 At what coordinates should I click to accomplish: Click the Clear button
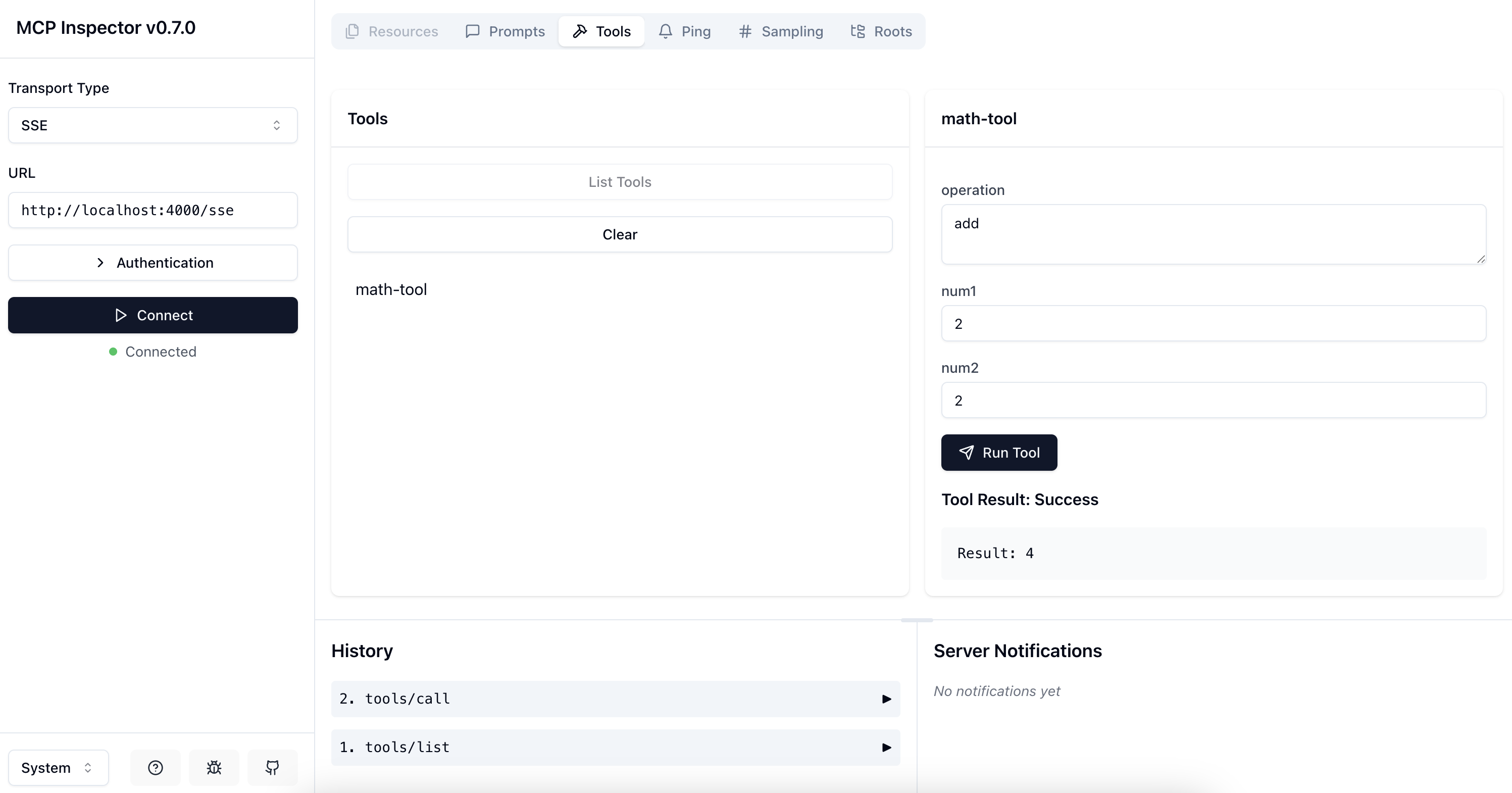(x=620, y=234)
